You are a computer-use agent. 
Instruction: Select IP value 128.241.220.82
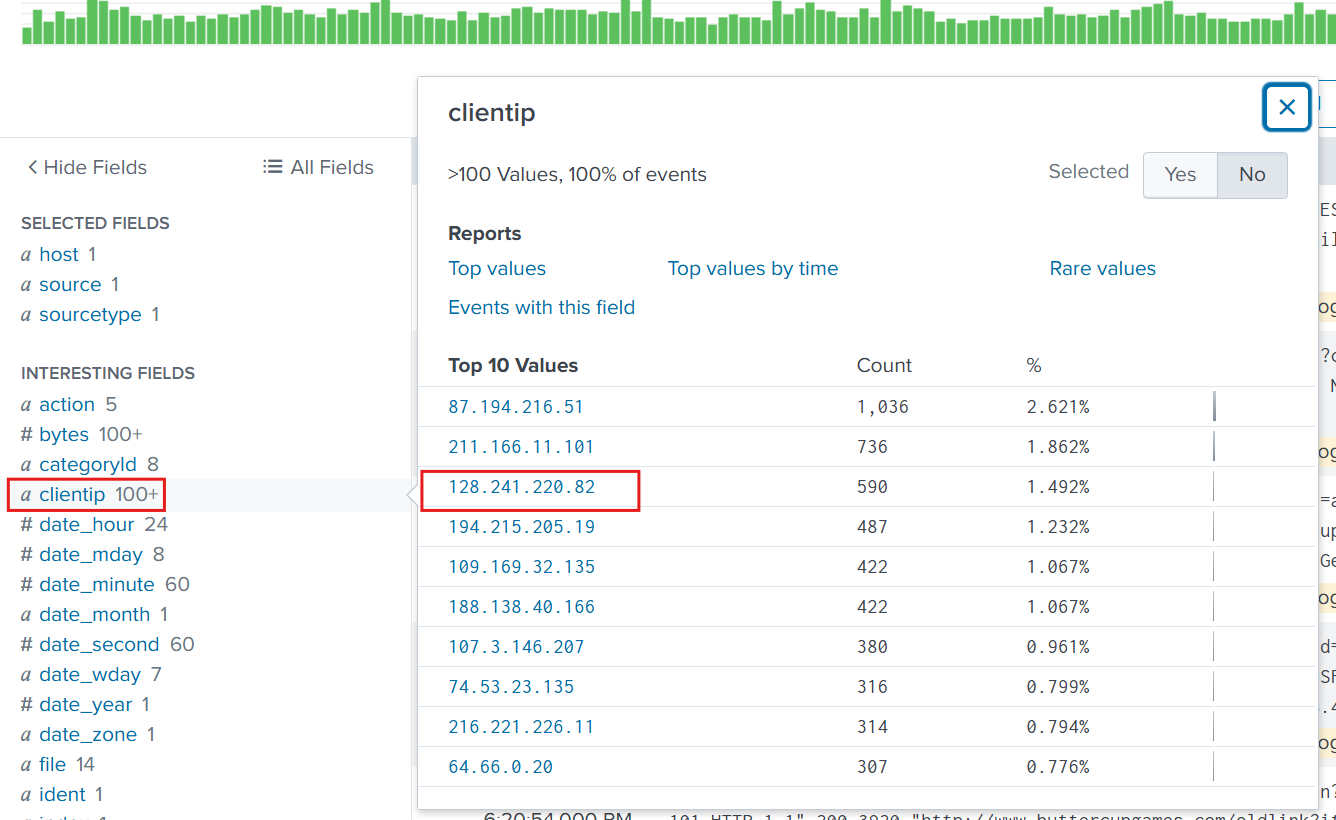point(521,487)
